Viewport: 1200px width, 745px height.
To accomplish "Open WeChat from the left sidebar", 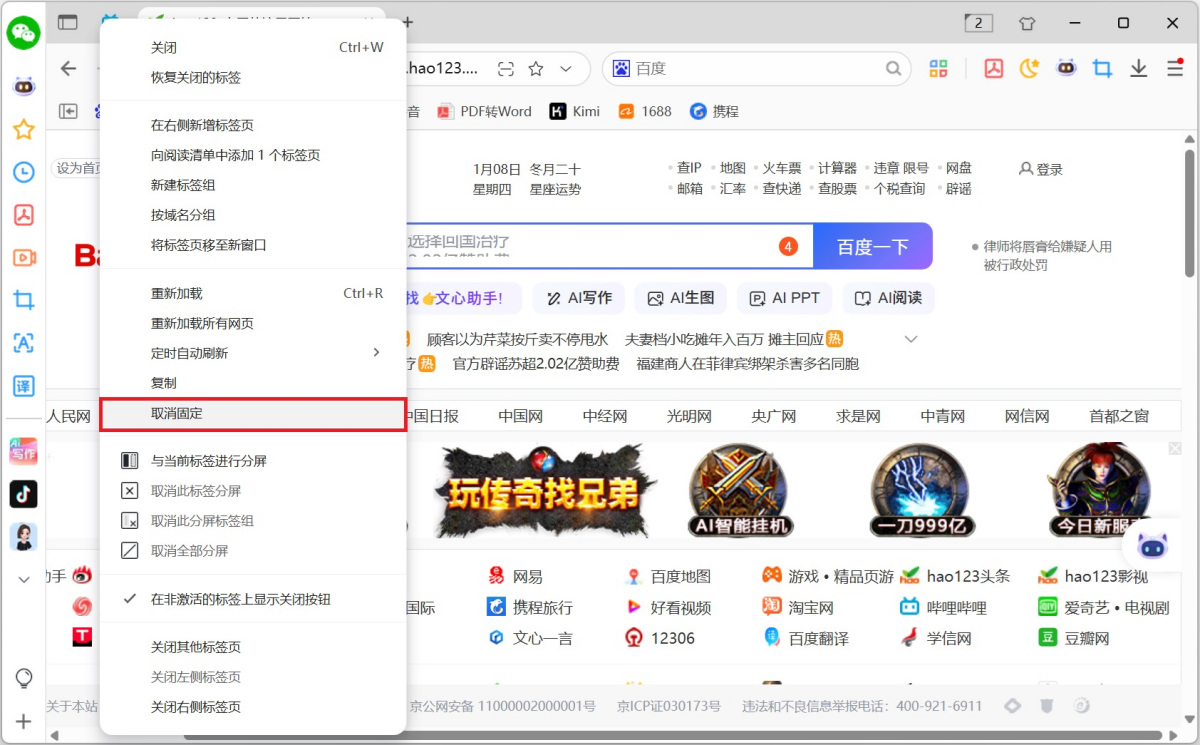I will (x=23, y=33).
